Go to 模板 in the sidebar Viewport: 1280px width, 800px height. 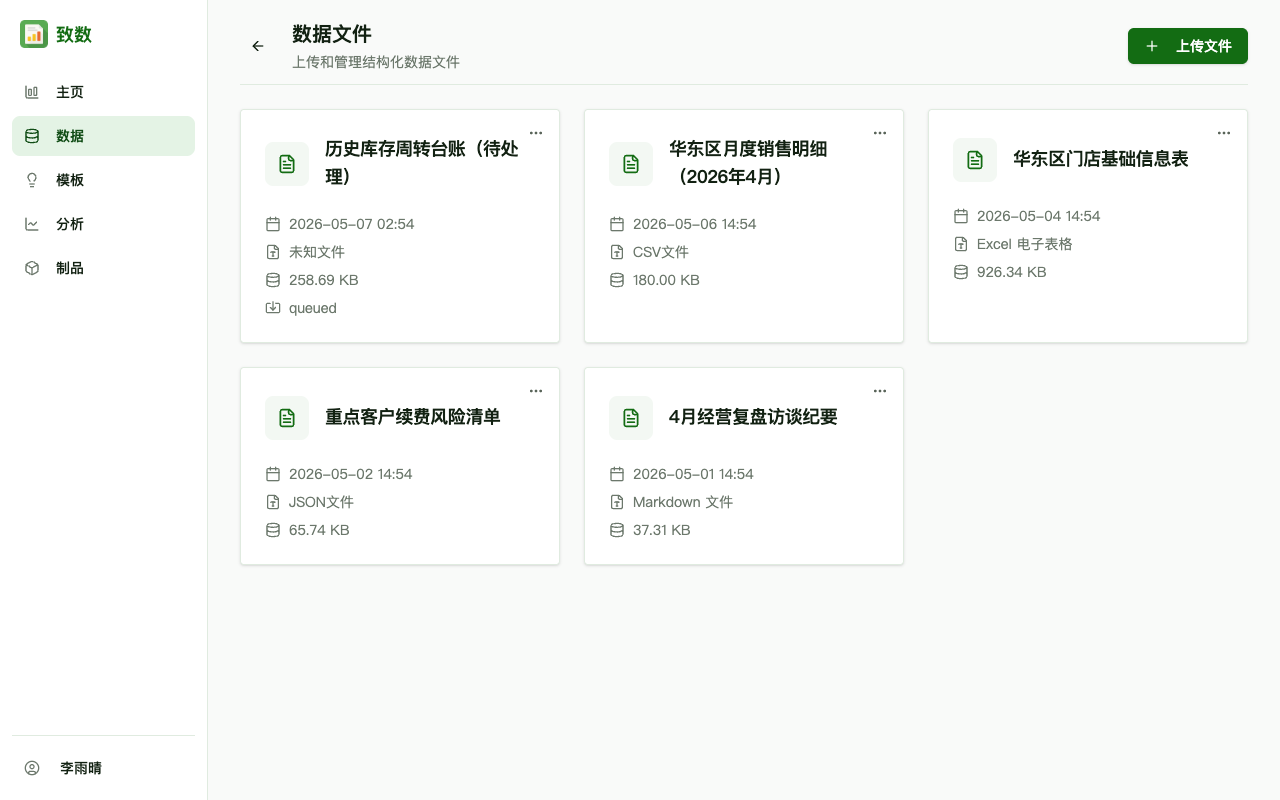[x=103, y=180]
